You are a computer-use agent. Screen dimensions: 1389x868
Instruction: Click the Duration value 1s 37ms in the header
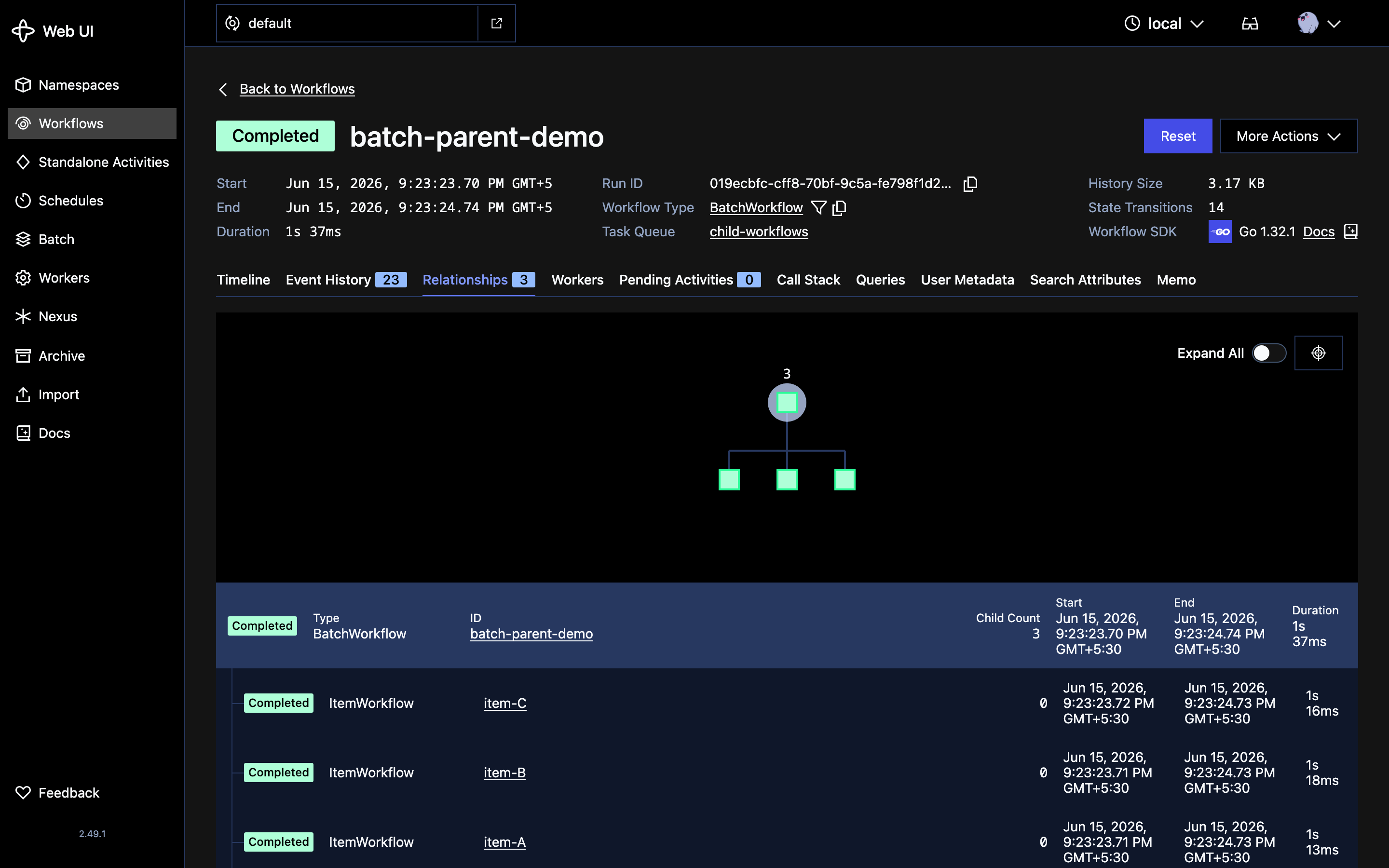coord(313,232)
